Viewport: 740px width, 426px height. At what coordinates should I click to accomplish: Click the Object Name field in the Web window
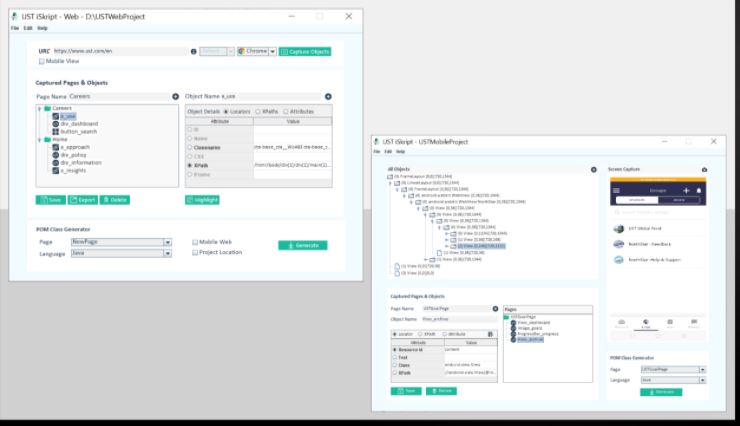tap(270, 97)
